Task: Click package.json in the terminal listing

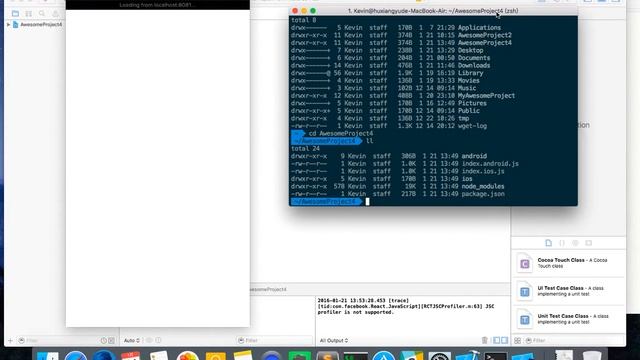Action: (483, 194)
